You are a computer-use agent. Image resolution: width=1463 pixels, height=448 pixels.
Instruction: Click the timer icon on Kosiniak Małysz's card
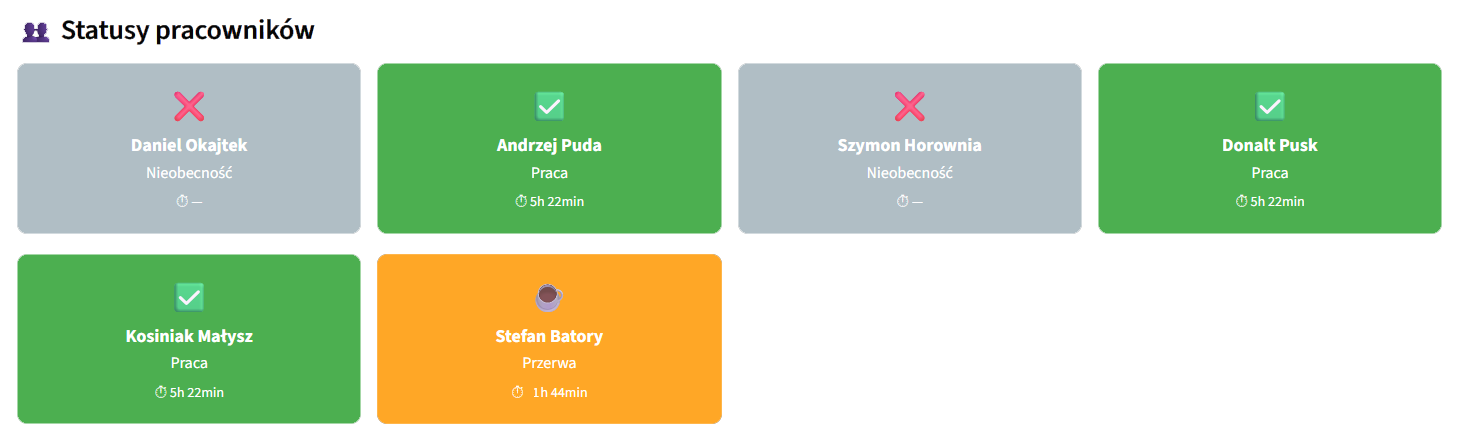pos(161,393)
